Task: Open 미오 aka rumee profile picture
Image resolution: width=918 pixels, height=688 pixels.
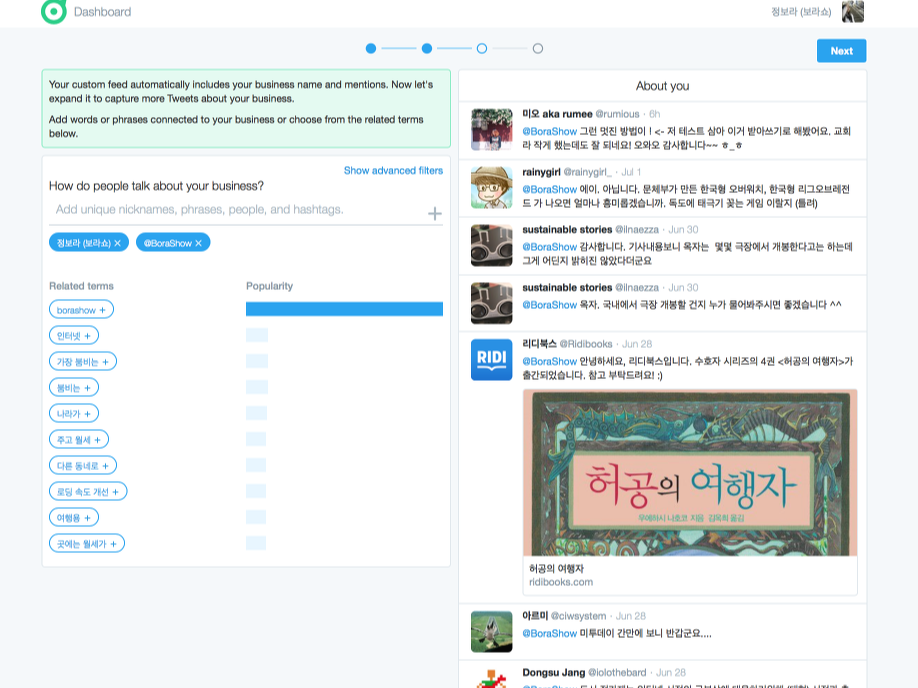Action: pos(492,130)
